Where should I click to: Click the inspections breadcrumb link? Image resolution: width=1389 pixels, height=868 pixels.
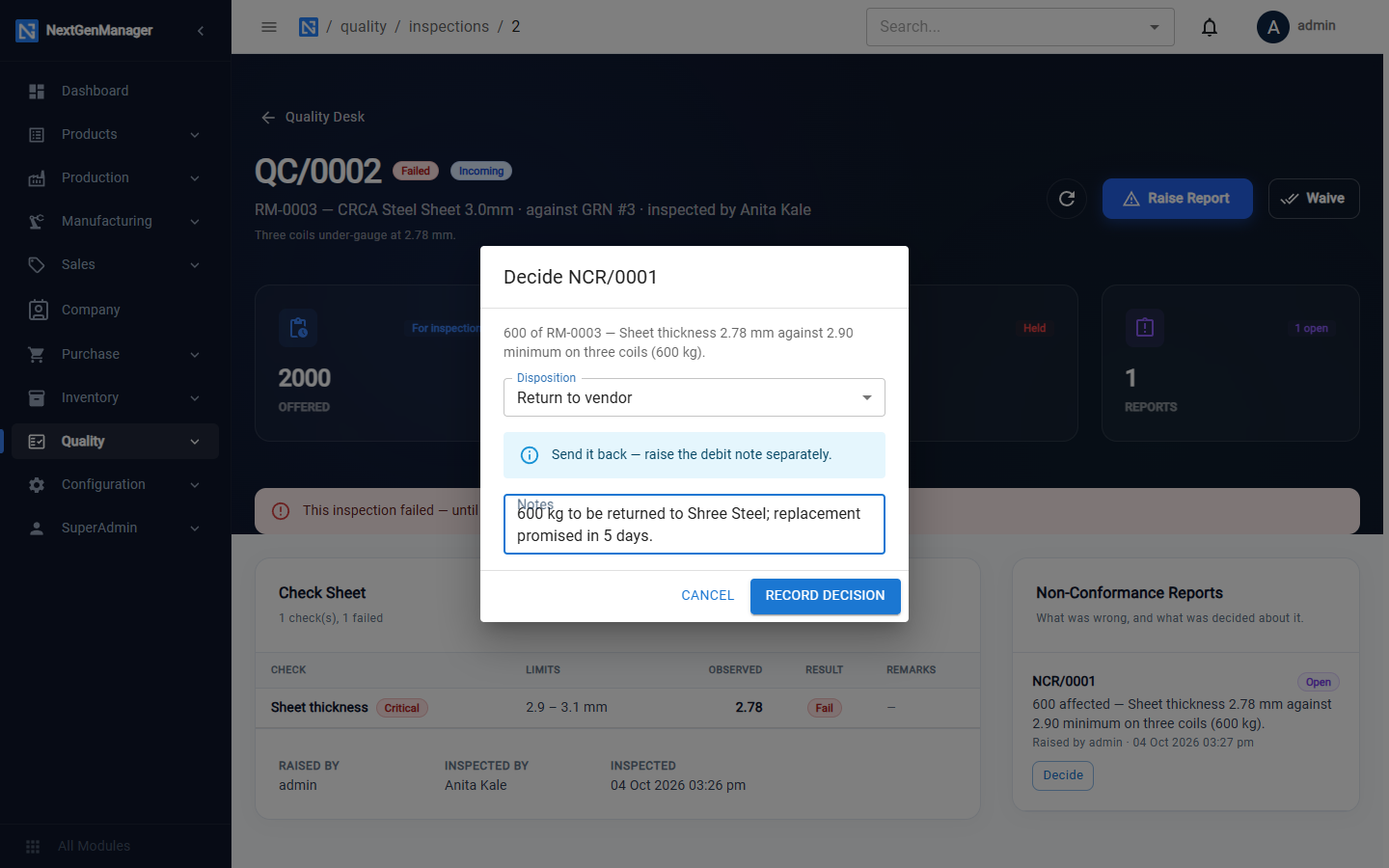[x=449, y=27]
